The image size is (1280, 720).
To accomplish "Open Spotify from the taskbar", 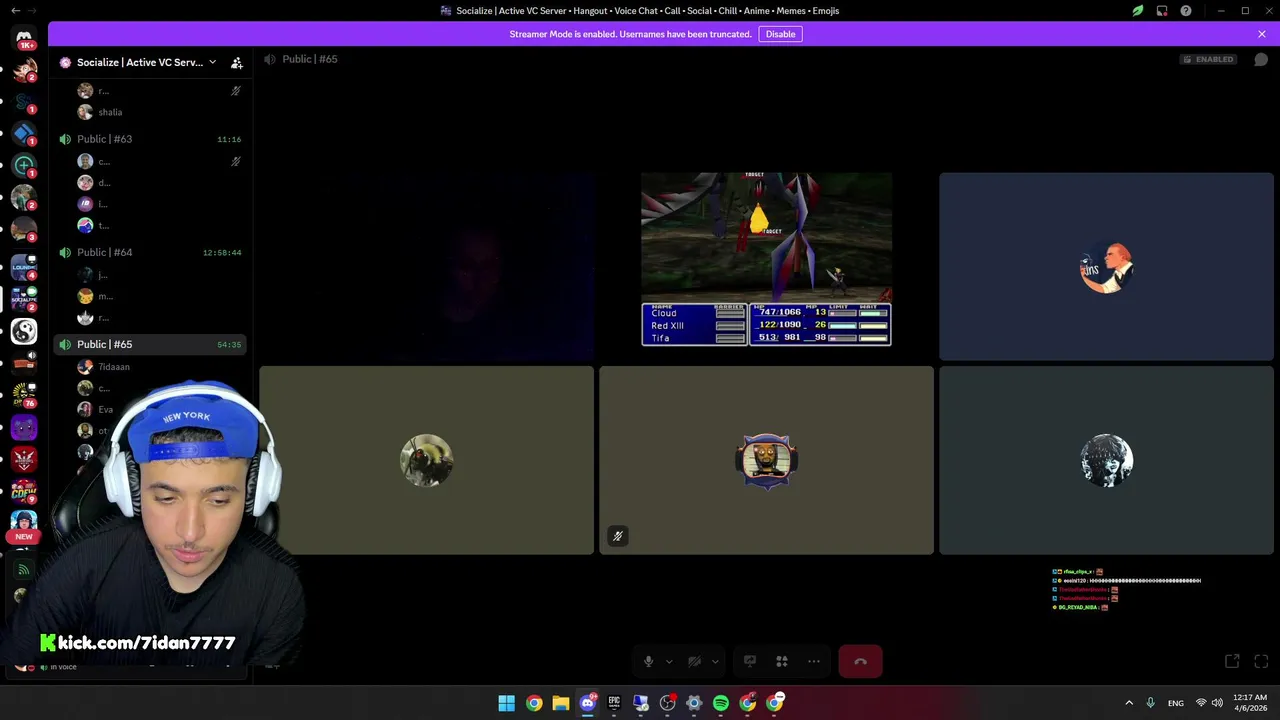I will point(721,703).
